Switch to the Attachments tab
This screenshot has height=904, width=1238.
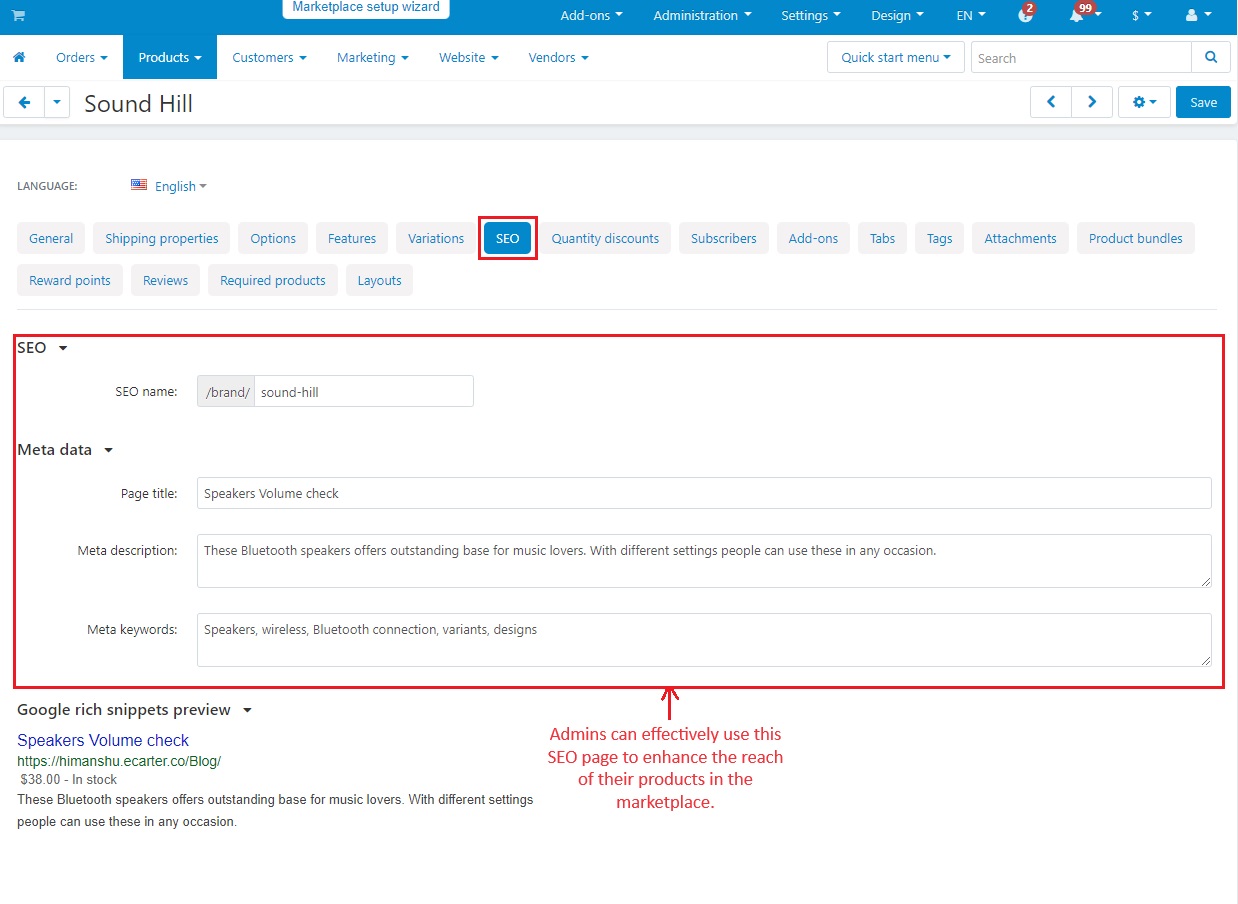(1020, 238)
